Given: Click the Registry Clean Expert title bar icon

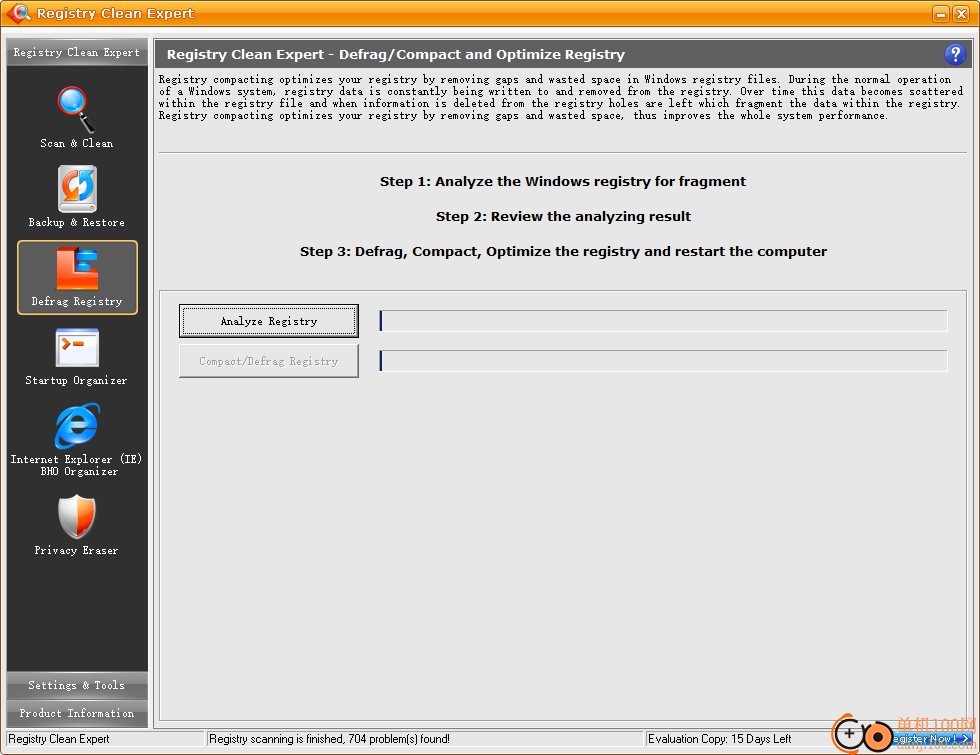Looking at the screenshot, I should coord(19,13).
